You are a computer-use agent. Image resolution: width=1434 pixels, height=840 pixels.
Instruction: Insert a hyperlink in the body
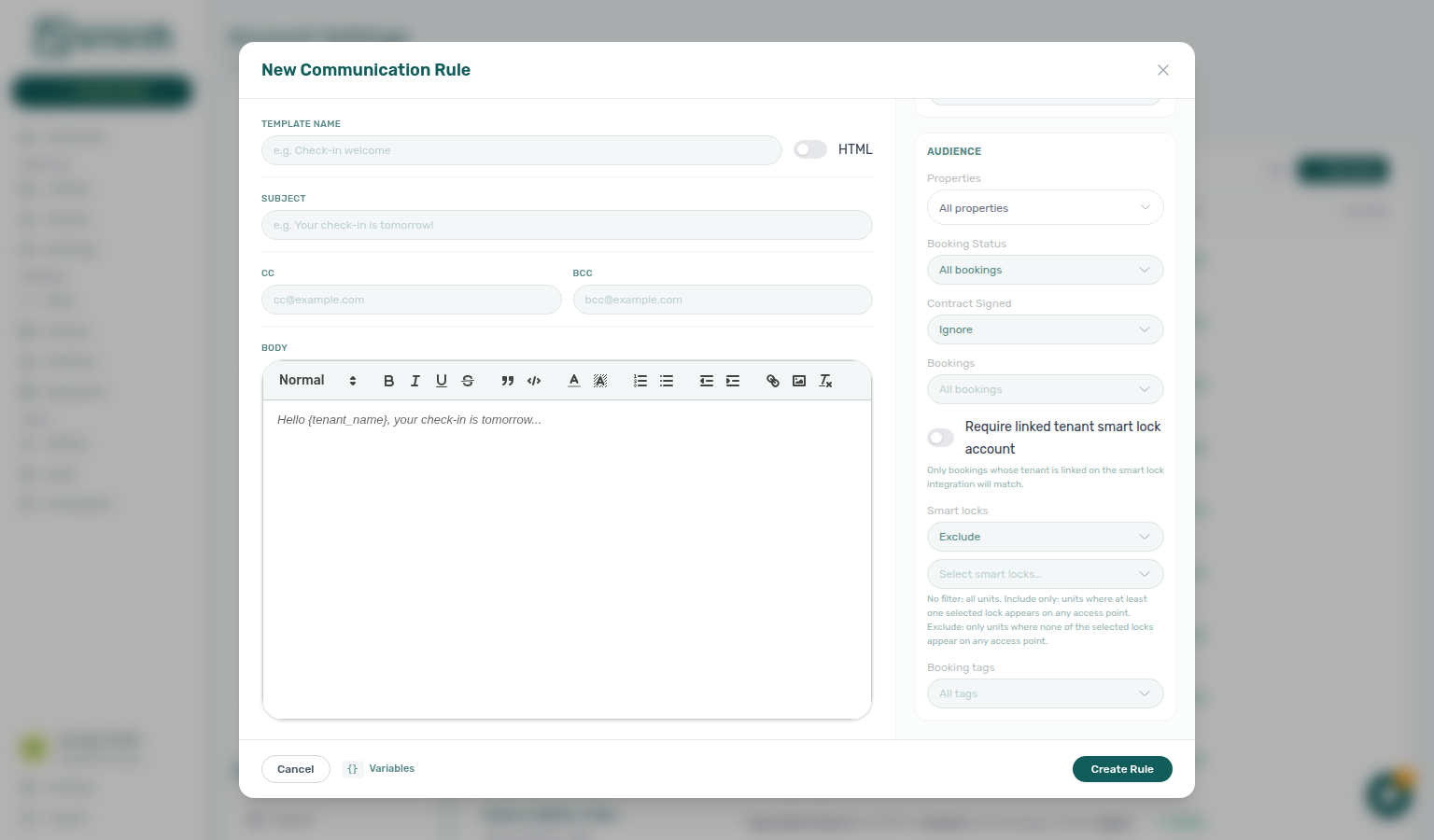(773, 381)
